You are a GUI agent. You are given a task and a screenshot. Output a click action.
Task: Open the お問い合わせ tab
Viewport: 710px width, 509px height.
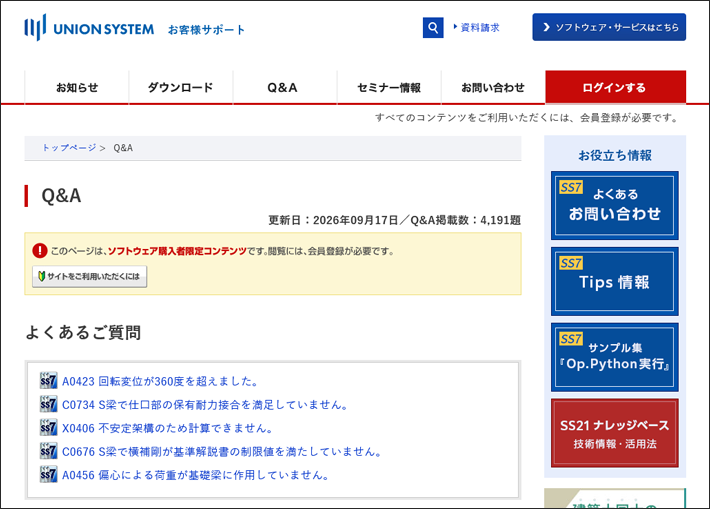click(x=493, y=87)
